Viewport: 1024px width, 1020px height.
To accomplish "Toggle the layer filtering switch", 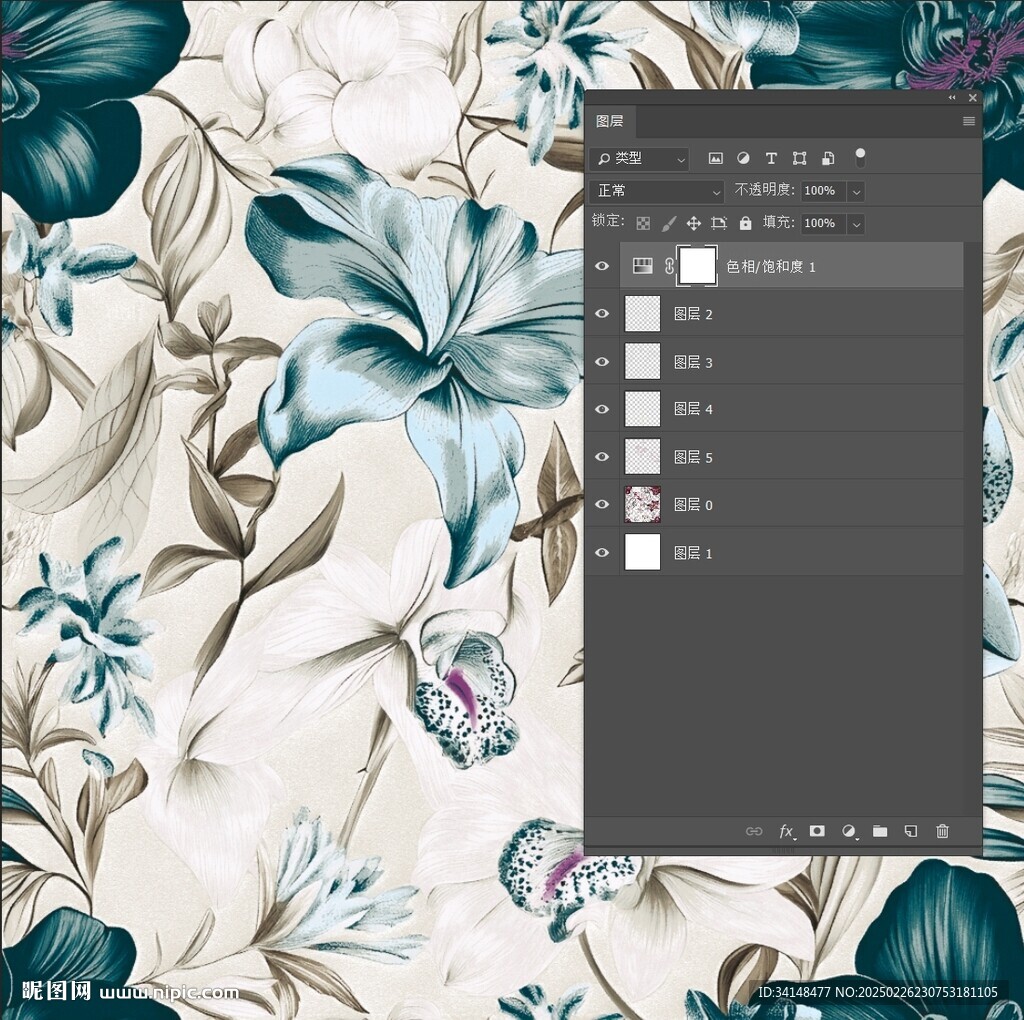I will tap(860, 157).
